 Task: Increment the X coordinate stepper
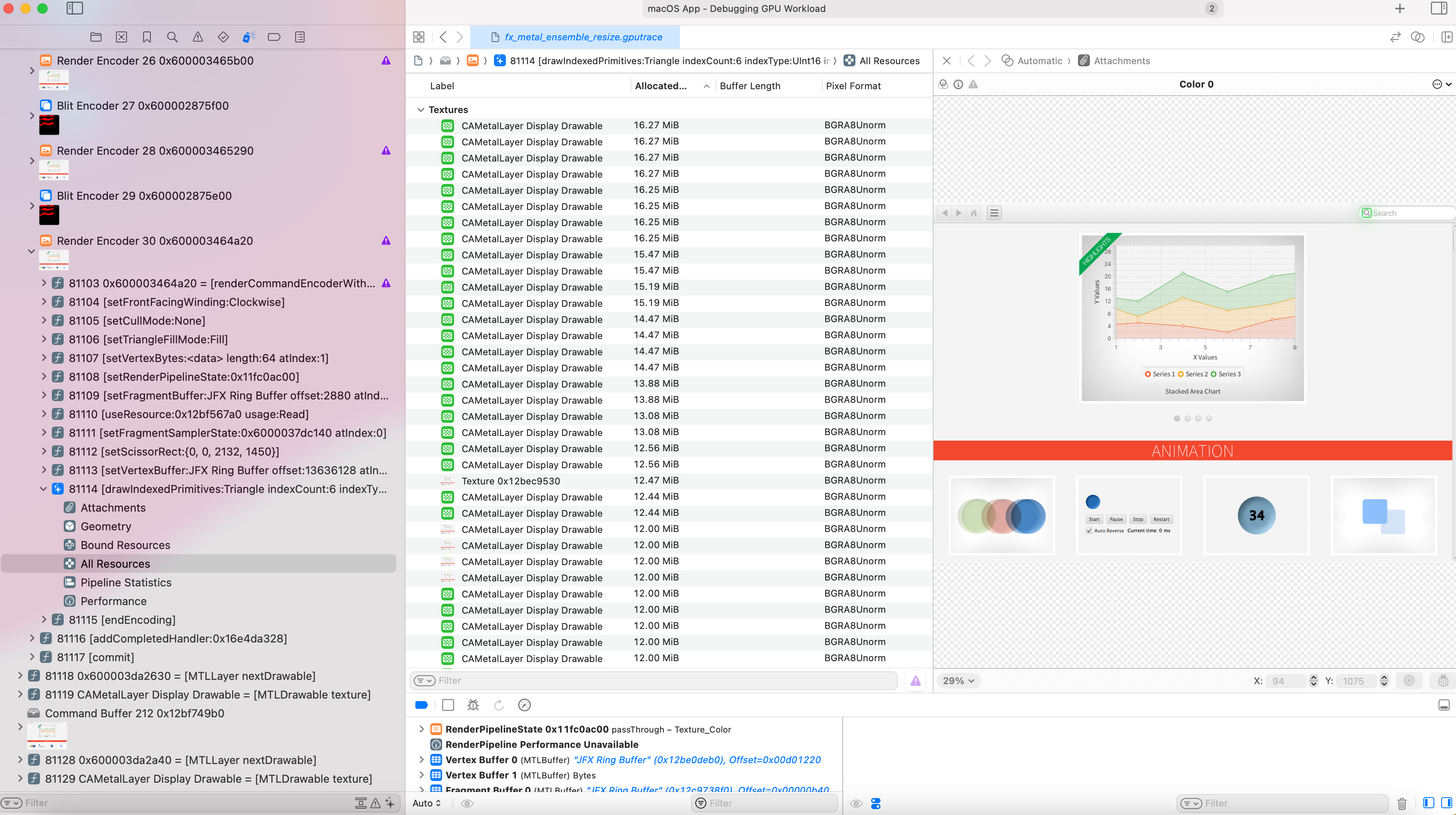(x=1314, y=678)
